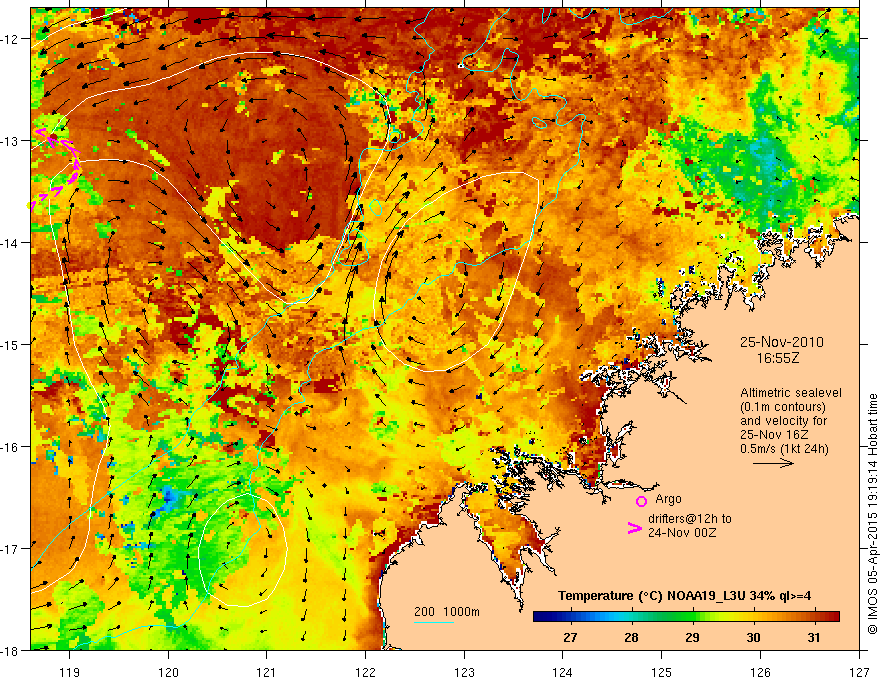Click the 30 value on temperature scale

(753, 637)
